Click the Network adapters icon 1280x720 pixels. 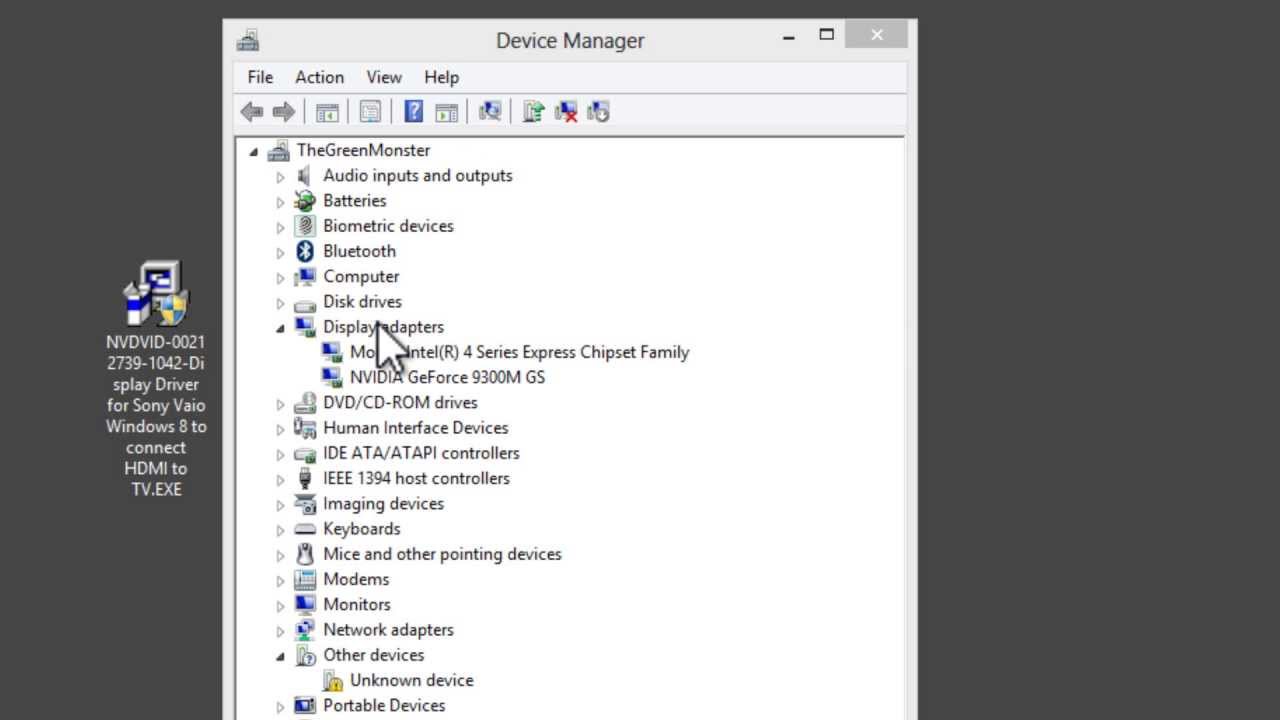tap(305, 630)
